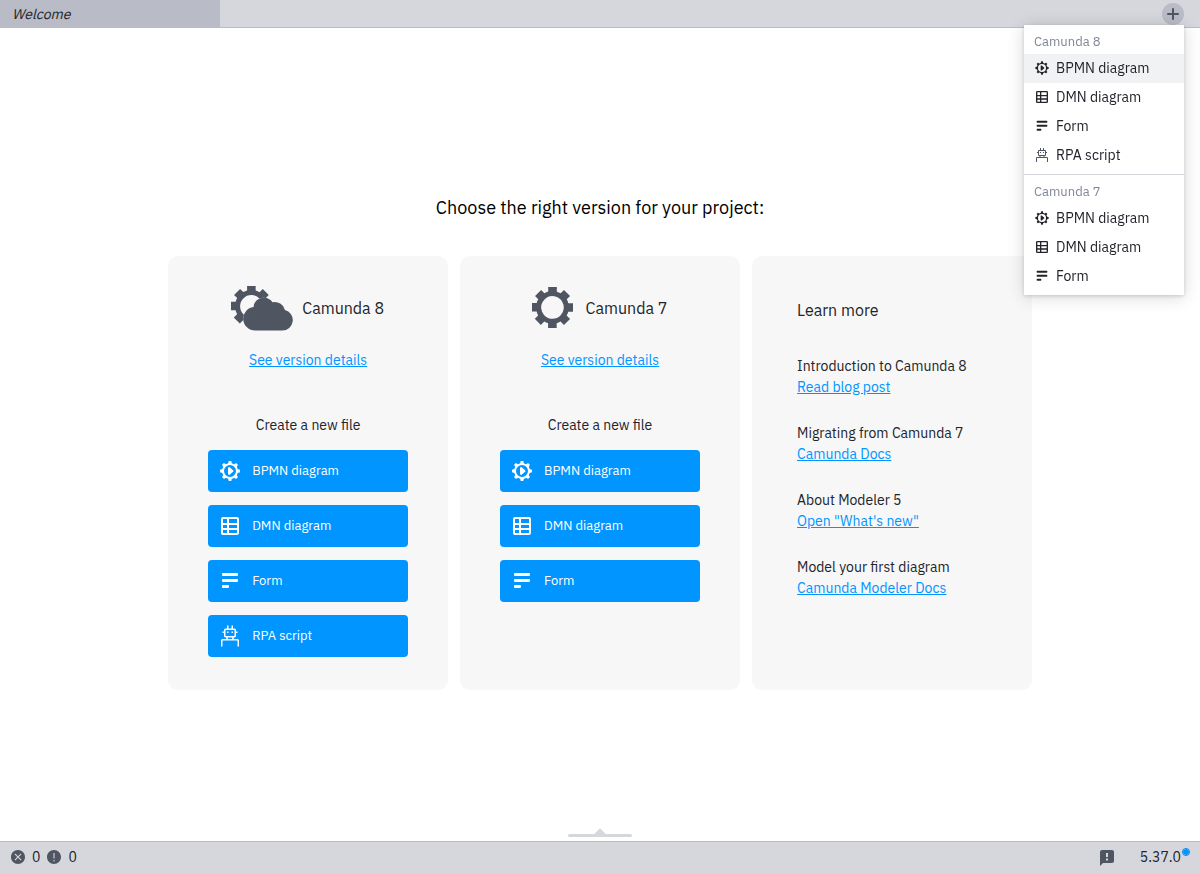
Task: Select Camunda 8 BPMN diagram menu entry
Action: 1101,68
